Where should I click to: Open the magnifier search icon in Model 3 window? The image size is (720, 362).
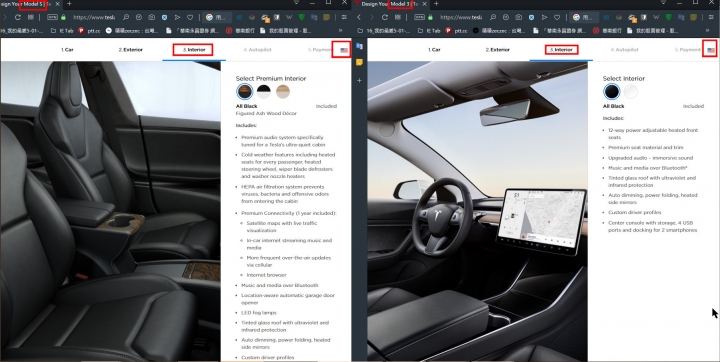point(493,17)
